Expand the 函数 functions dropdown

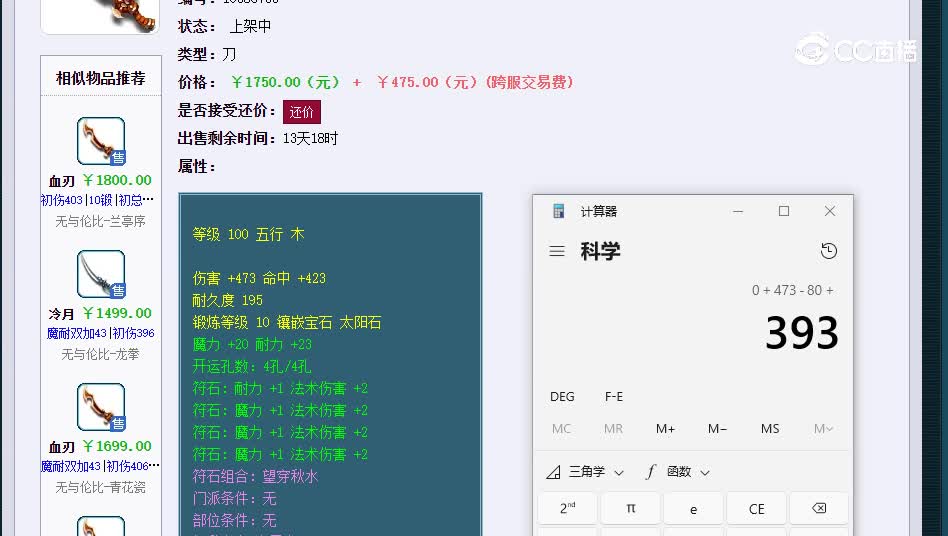coord(677,472)
